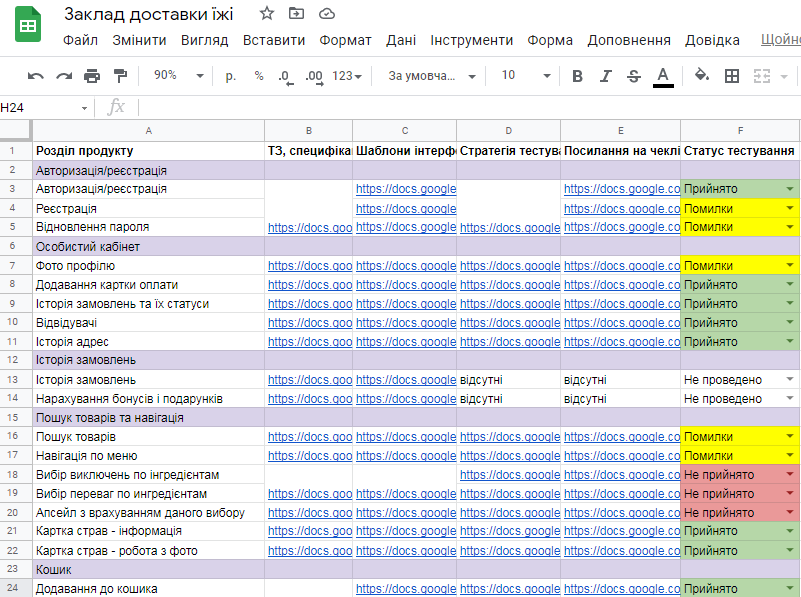This screenshot has height=597, width=801.
Task: Open the Google Sheets home icon
Action: point(28,25)
